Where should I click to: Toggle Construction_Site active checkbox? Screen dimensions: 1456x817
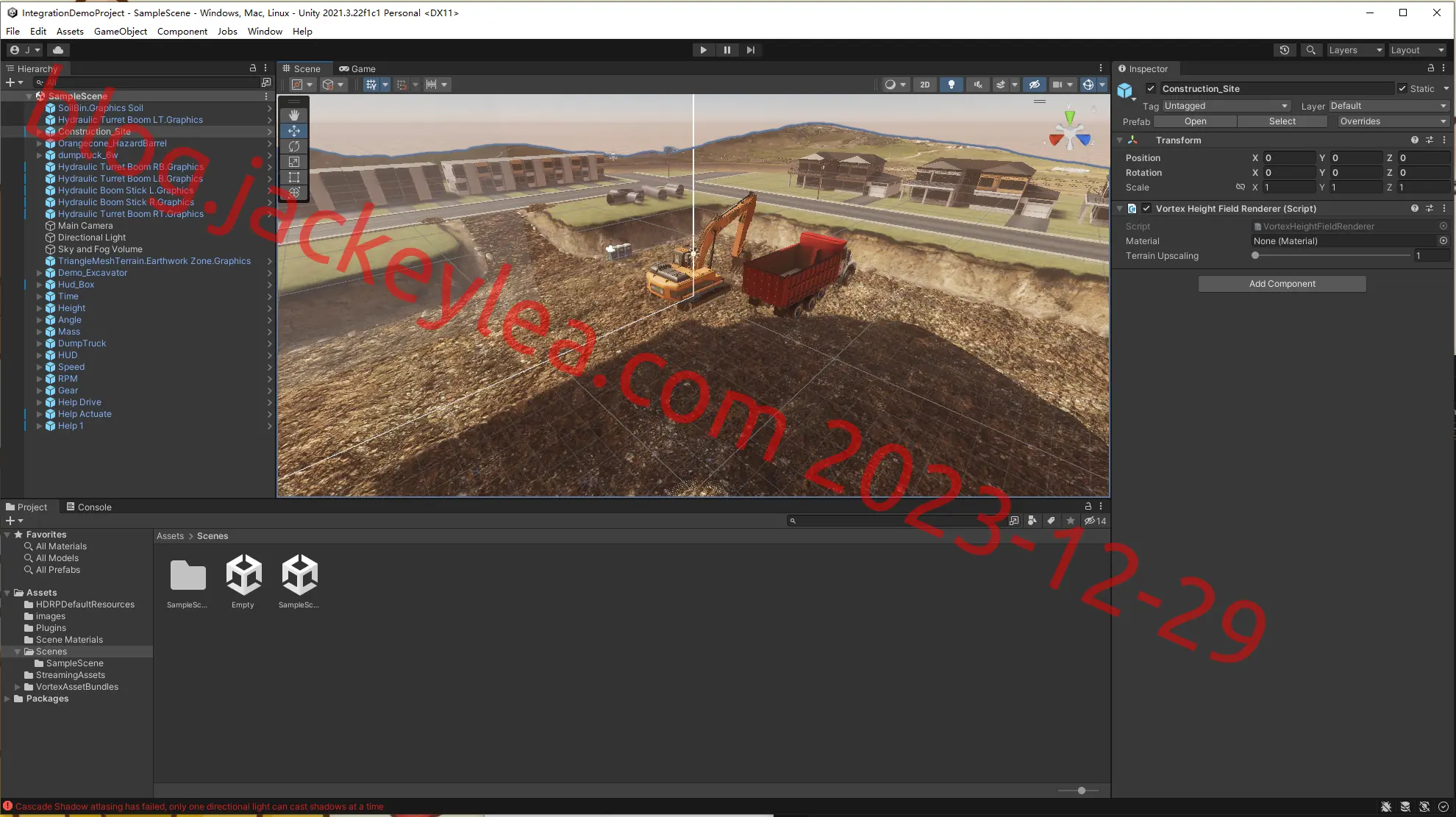coord(1151,89)
